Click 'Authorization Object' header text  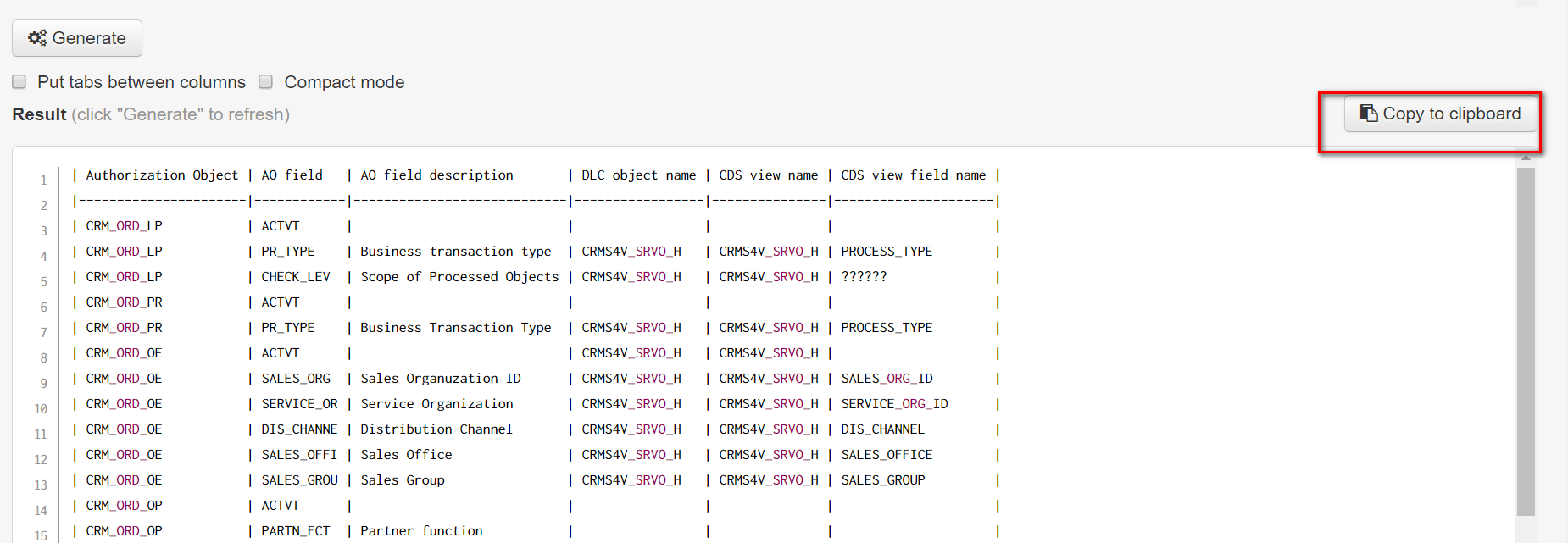(x=162, y=175)
